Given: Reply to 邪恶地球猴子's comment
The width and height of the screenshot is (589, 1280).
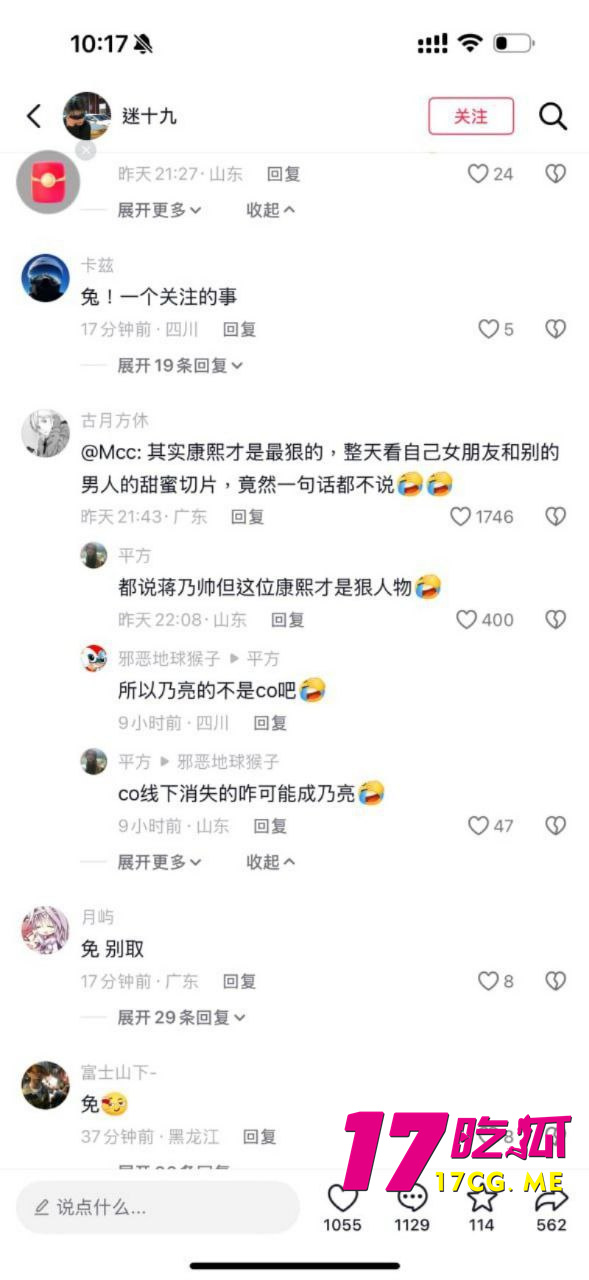Looking at the screenshot, I should point(270,723).
